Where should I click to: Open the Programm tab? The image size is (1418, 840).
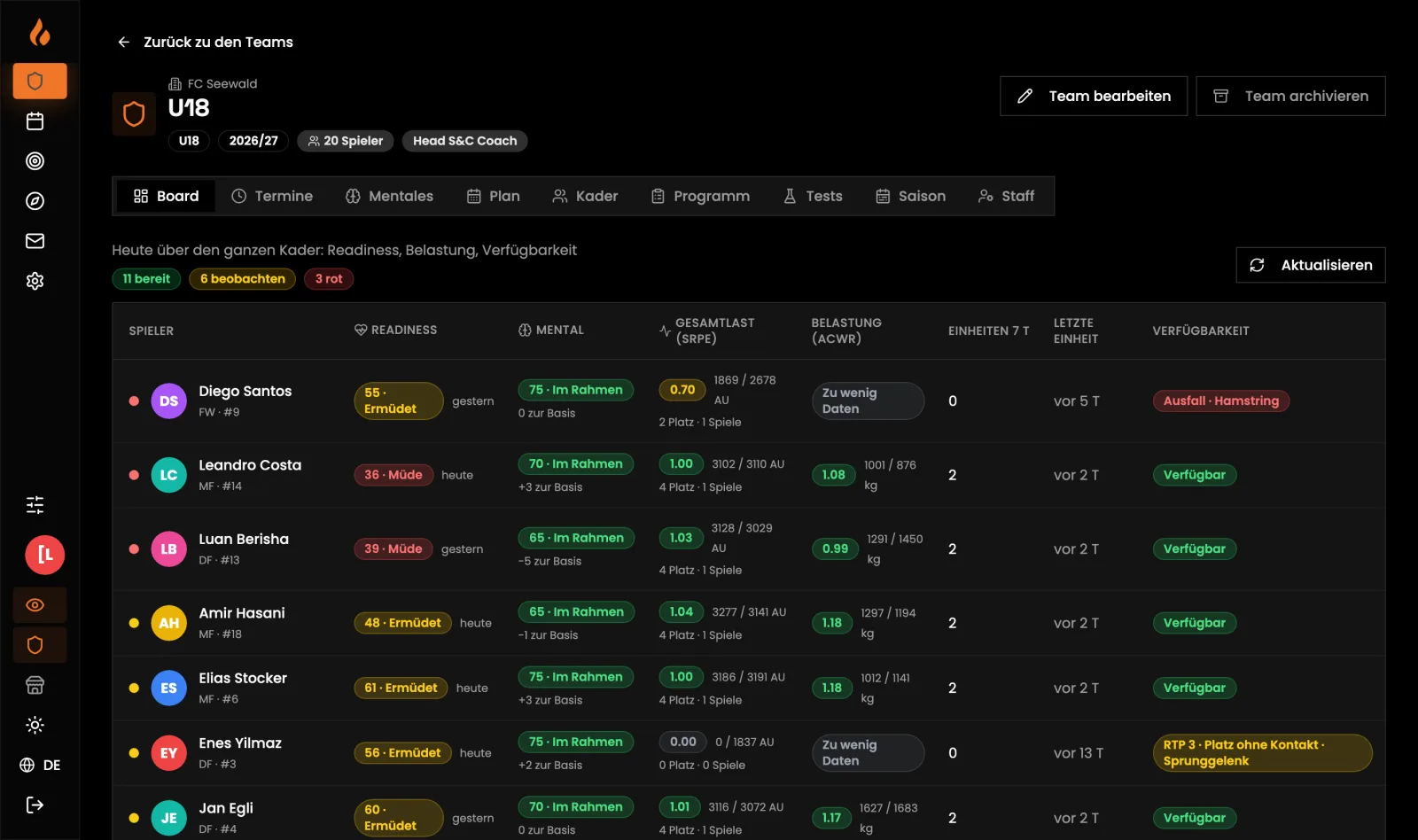pyautogui.click(x=700, y=196)
